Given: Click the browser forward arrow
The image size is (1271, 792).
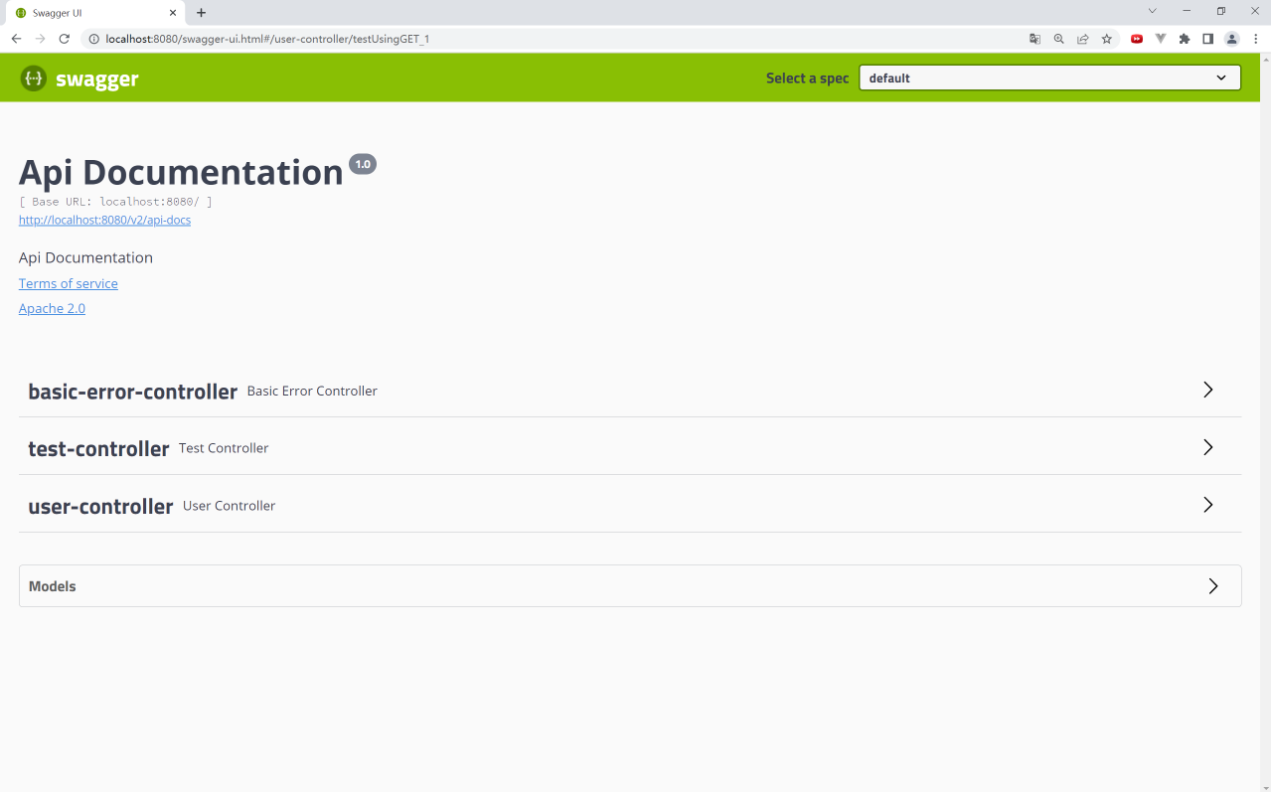Looking at the screenshot, I should [40, 39].
